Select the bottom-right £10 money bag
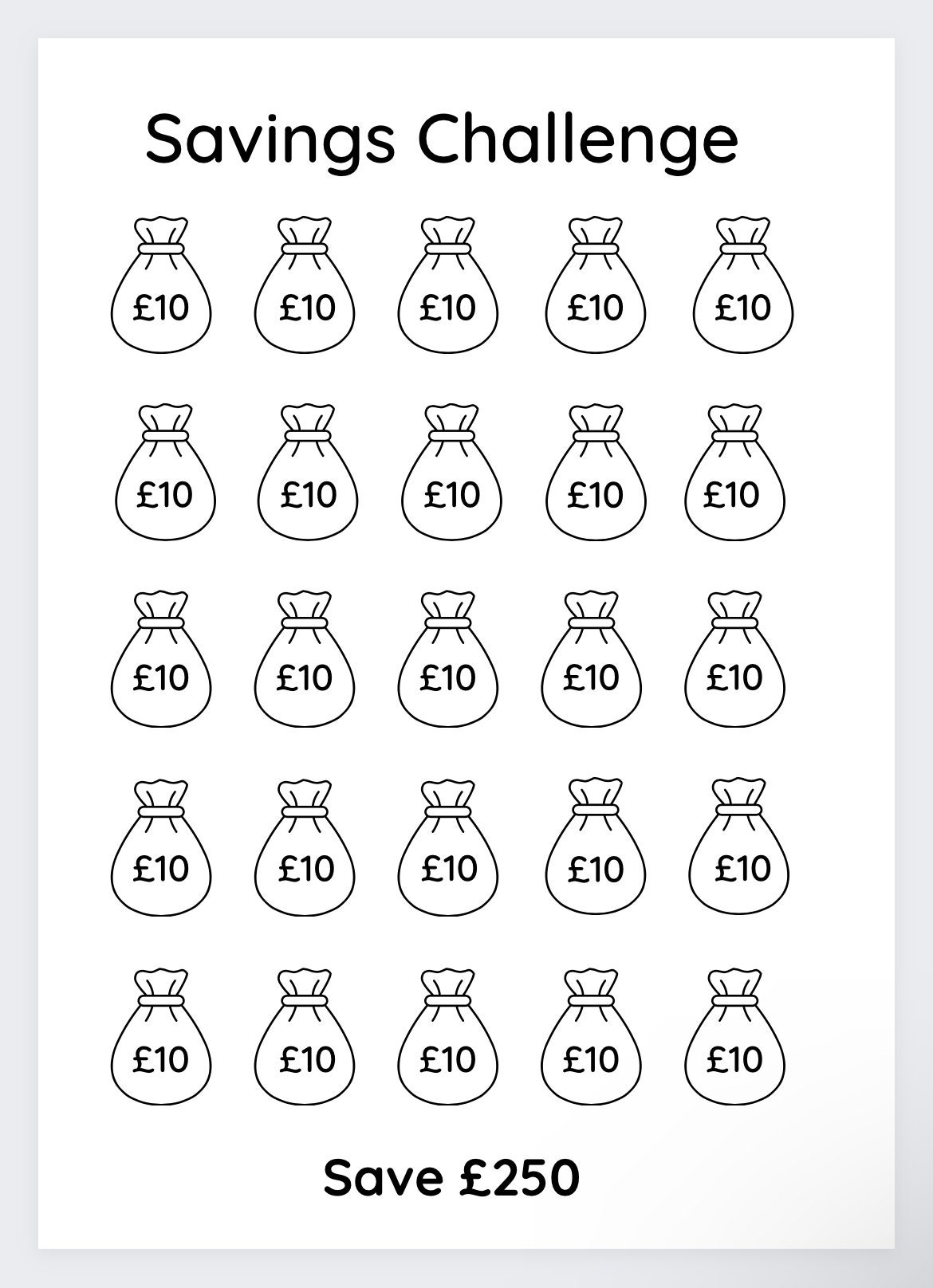933x1288 pixels. [x=735, y=1037]
